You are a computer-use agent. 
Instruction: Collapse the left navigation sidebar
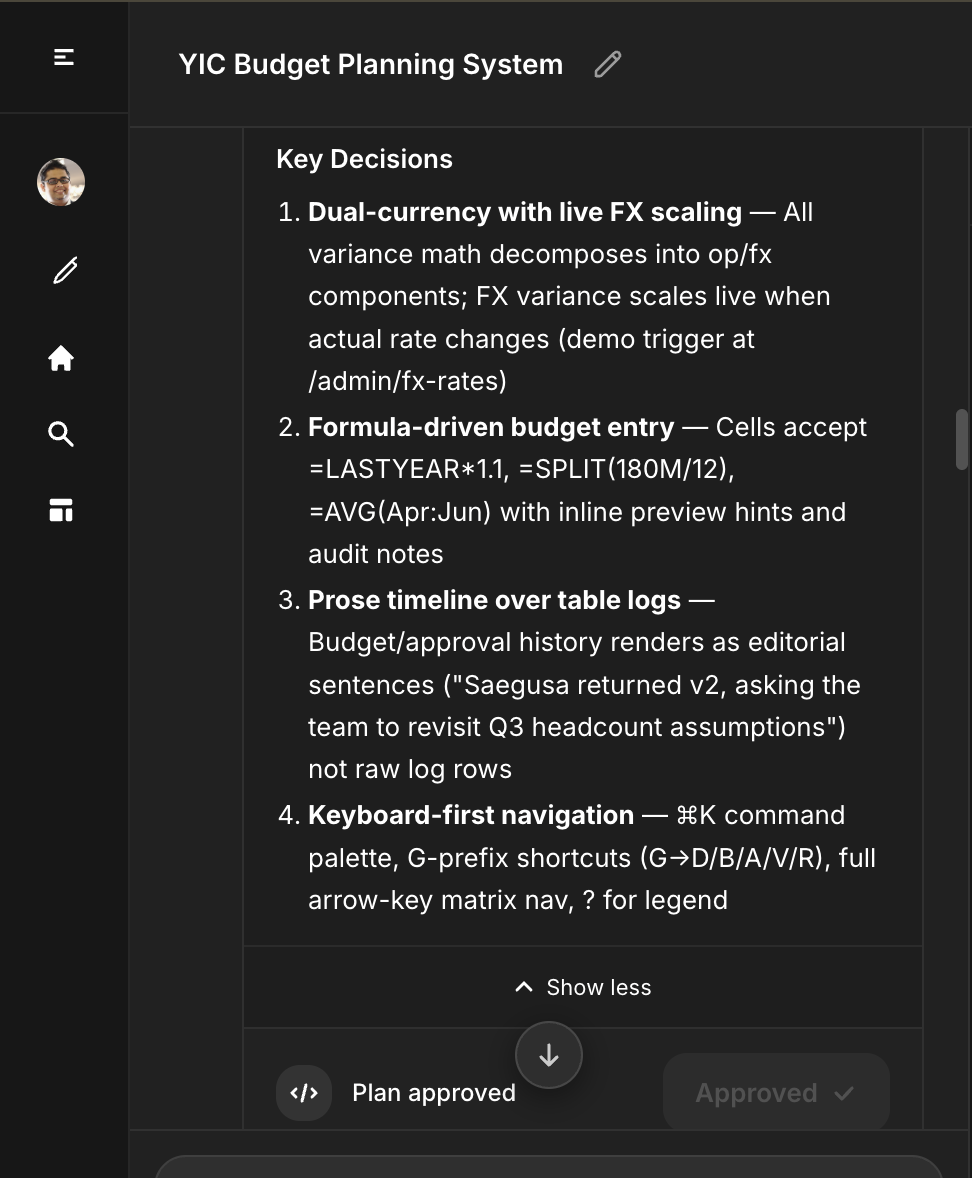[x=63, y=57]
